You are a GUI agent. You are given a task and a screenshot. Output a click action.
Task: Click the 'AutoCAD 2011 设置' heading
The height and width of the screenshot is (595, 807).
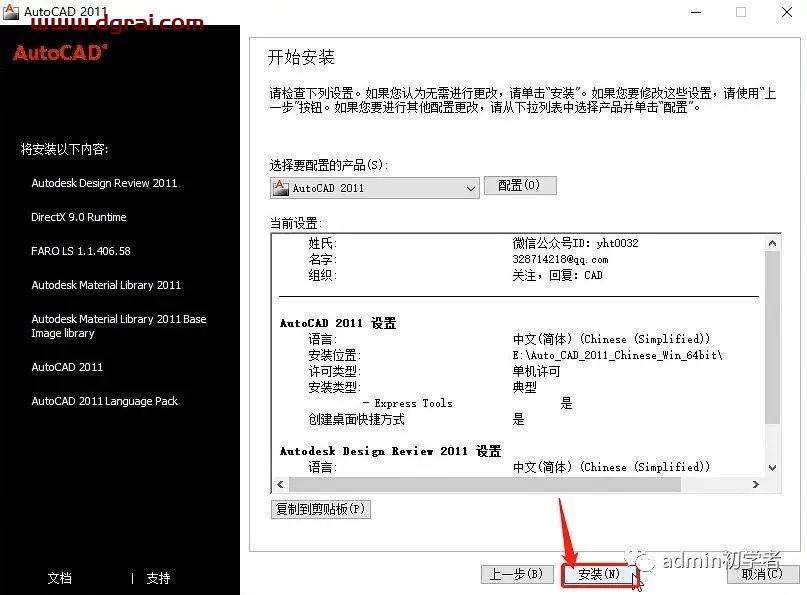pyautogui.click(x=338, y=323)
